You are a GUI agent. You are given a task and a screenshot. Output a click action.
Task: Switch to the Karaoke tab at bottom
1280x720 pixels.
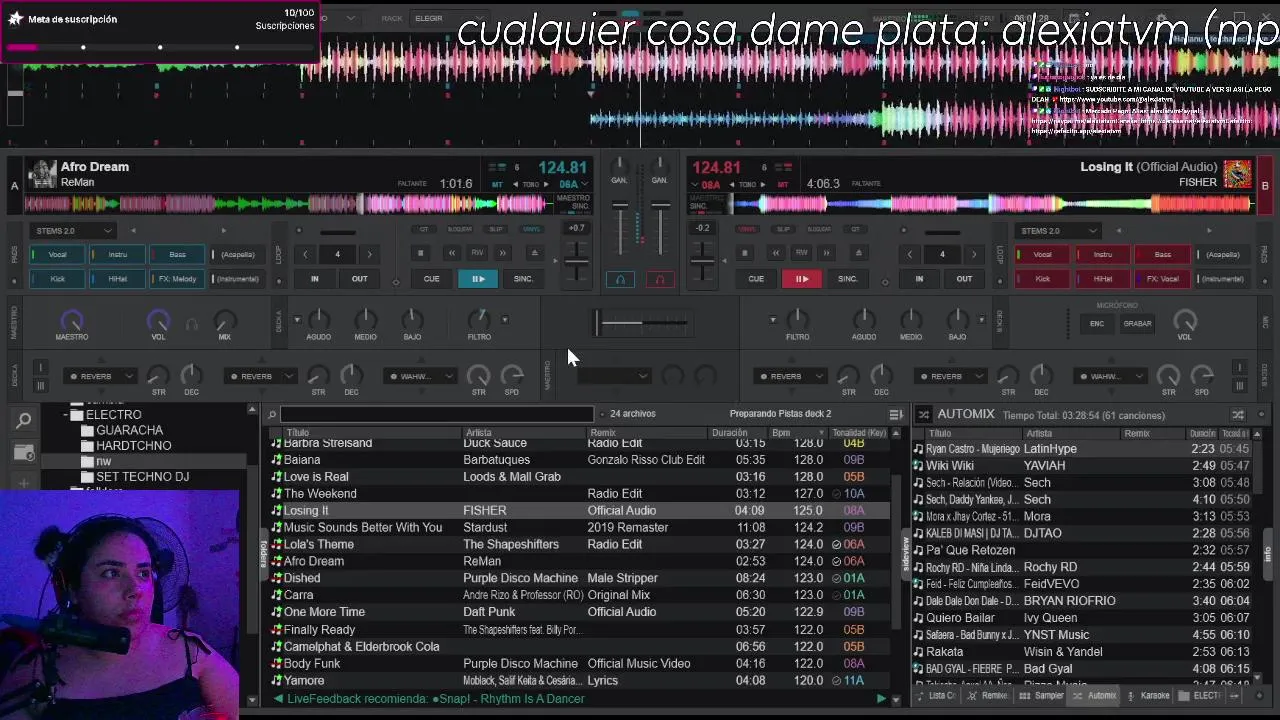(x=1148, y=696)
